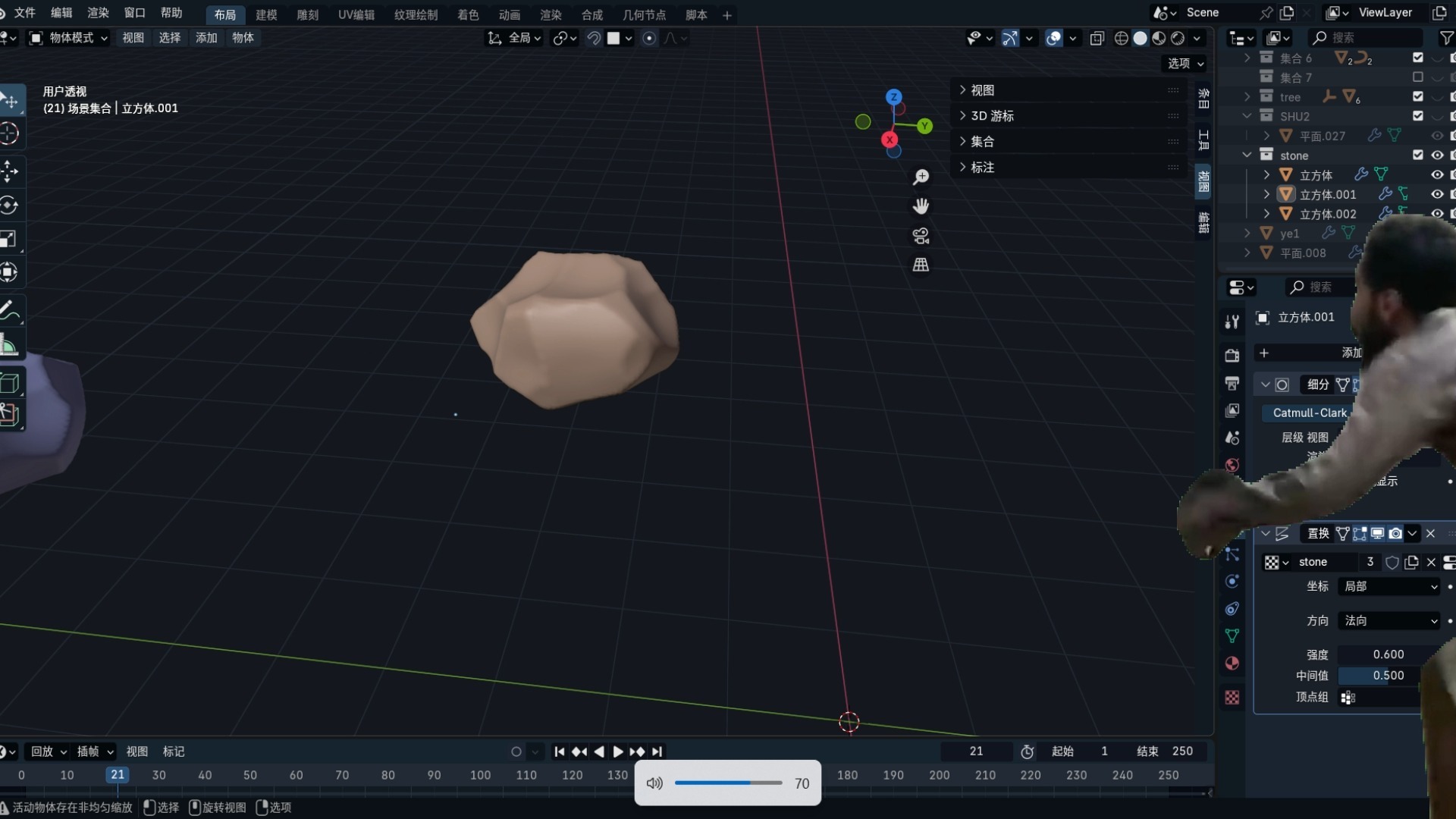Open the 选项 dropdown in viewport

[x=1185, y=64]
